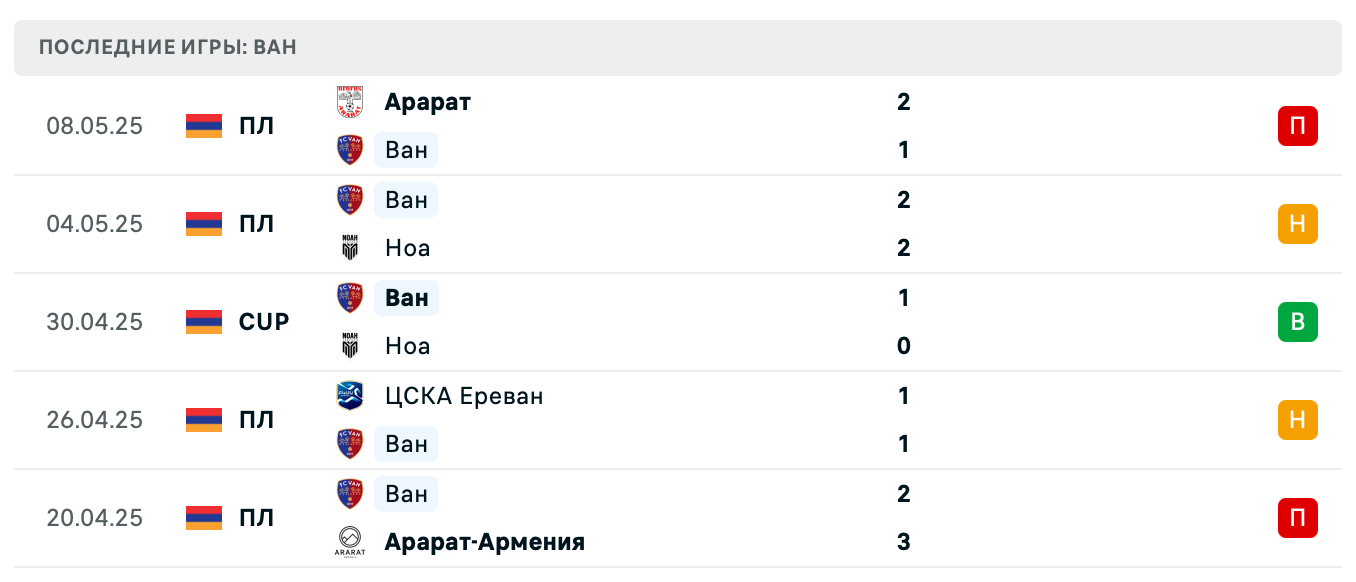Click the score 1 for Van in the top match
The image size is (1356, 582).
coord(903,149)
